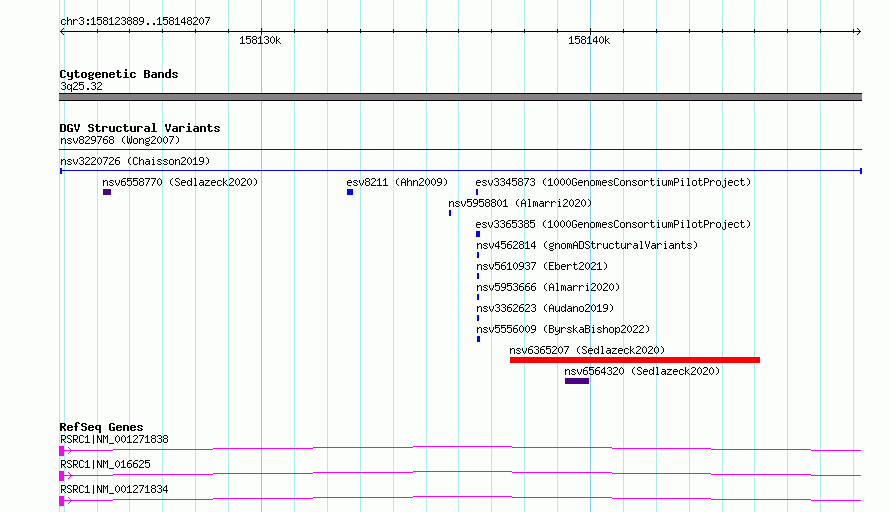Select the nsv6558770 purple variant block
Viewport: 890px width, 512px height.
tap(107, 192)
